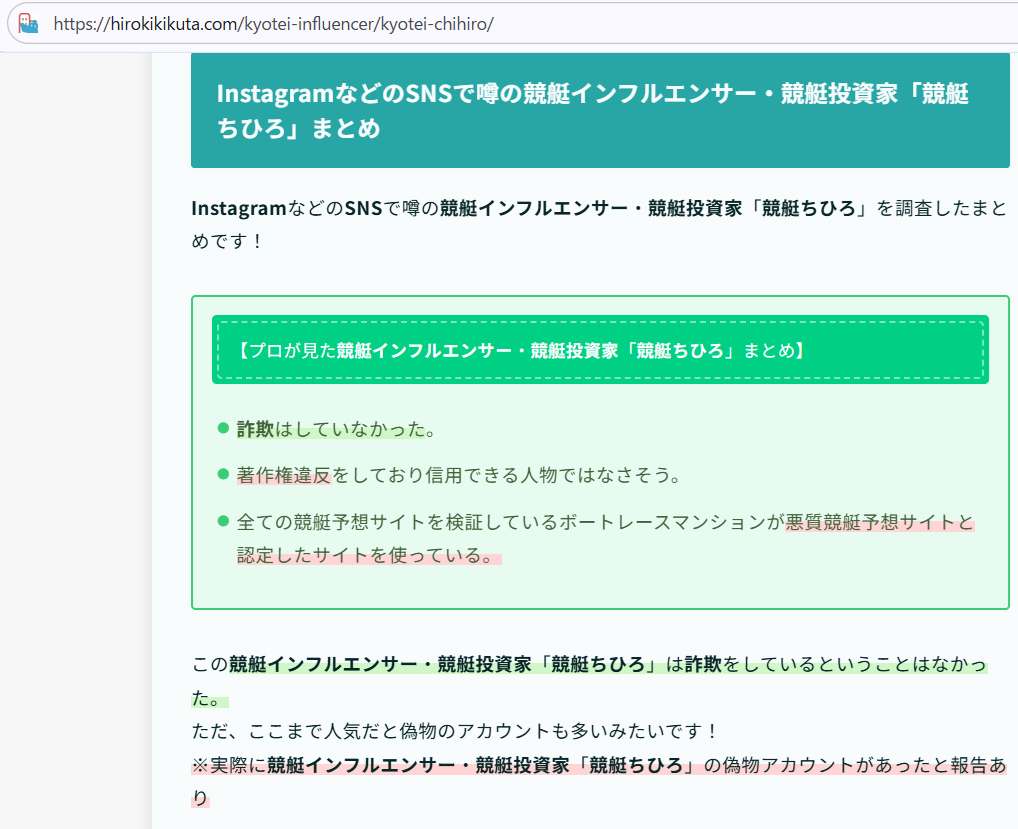Click the ただ、ここまで人気だと sentence
This screenshot has width=1018, height=829.
pos(454,731)
